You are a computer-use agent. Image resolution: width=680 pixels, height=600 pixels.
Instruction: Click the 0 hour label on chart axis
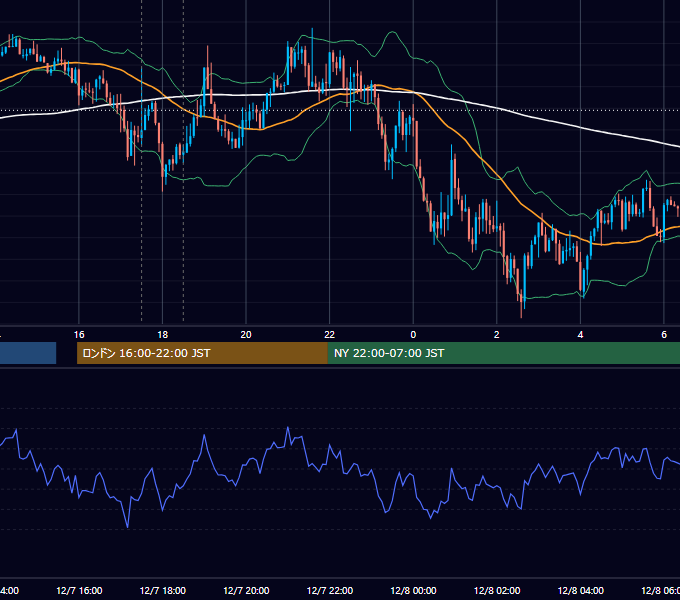pyautogui.click(x=413, y=335)
